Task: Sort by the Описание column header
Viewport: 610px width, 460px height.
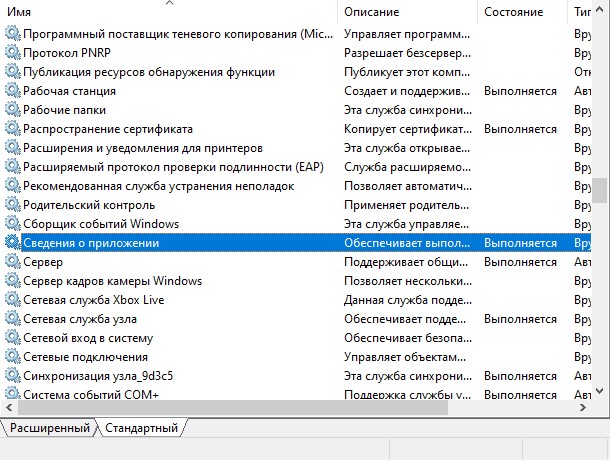Action: click(x=408, y=12)
